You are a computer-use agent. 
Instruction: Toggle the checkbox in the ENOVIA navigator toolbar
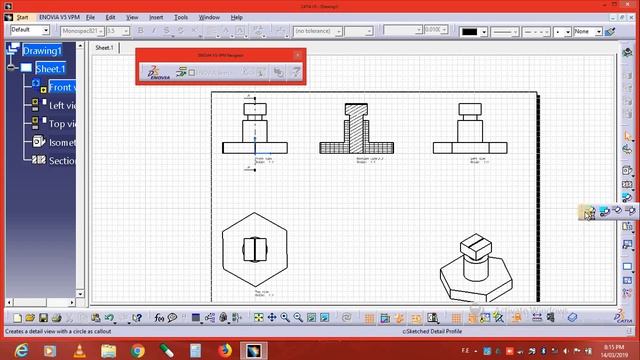[x=191, y=73]
